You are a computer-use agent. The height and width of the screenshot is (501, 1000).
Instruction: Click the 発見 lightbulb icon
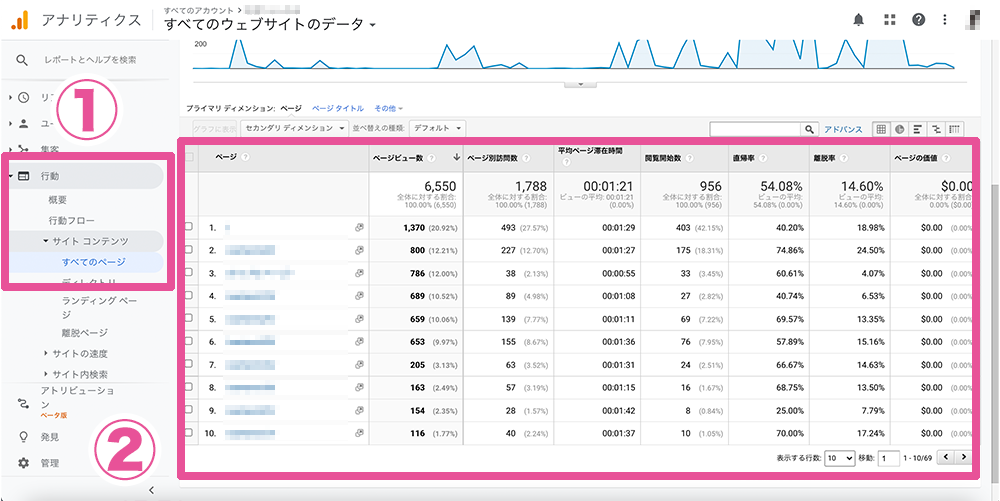click(x=24, y=437)
